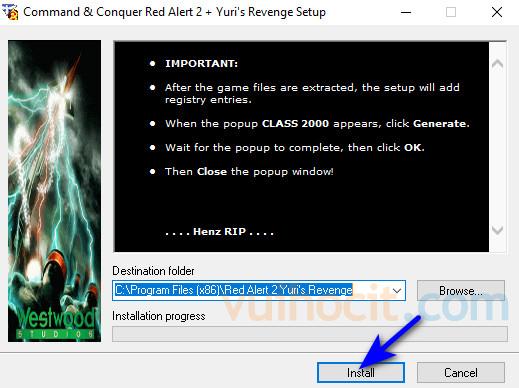Click the Installation progress bar

point(310,334)
